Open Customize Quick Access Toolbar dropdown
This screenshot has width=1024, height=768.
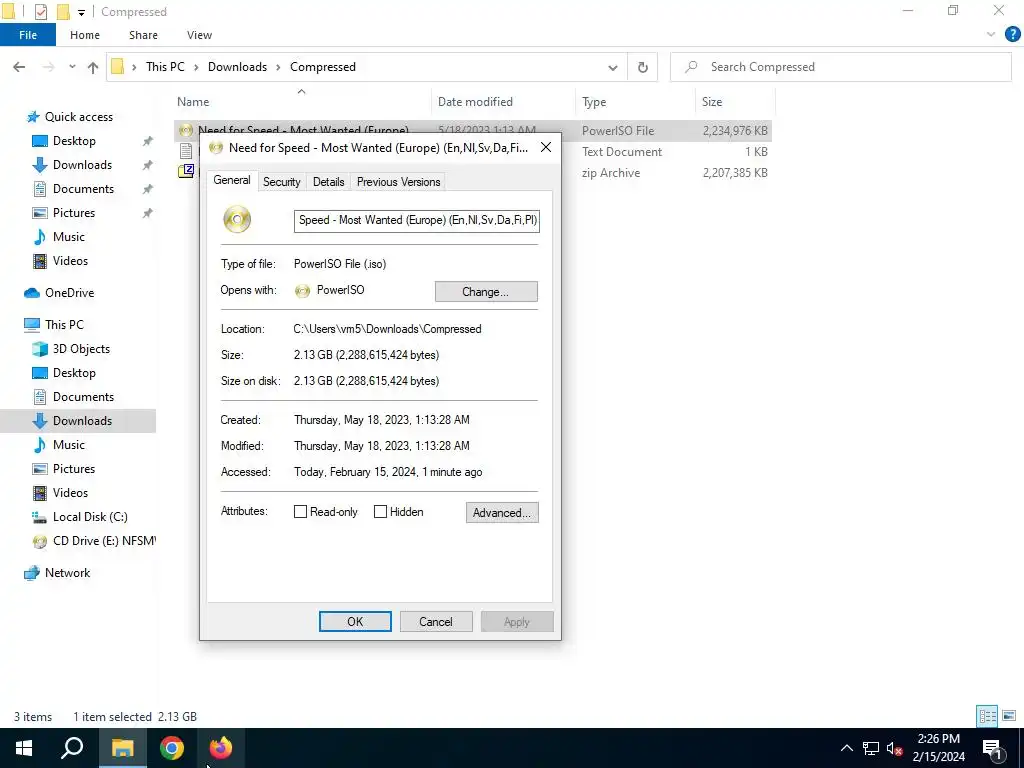[x=81, y=12]
